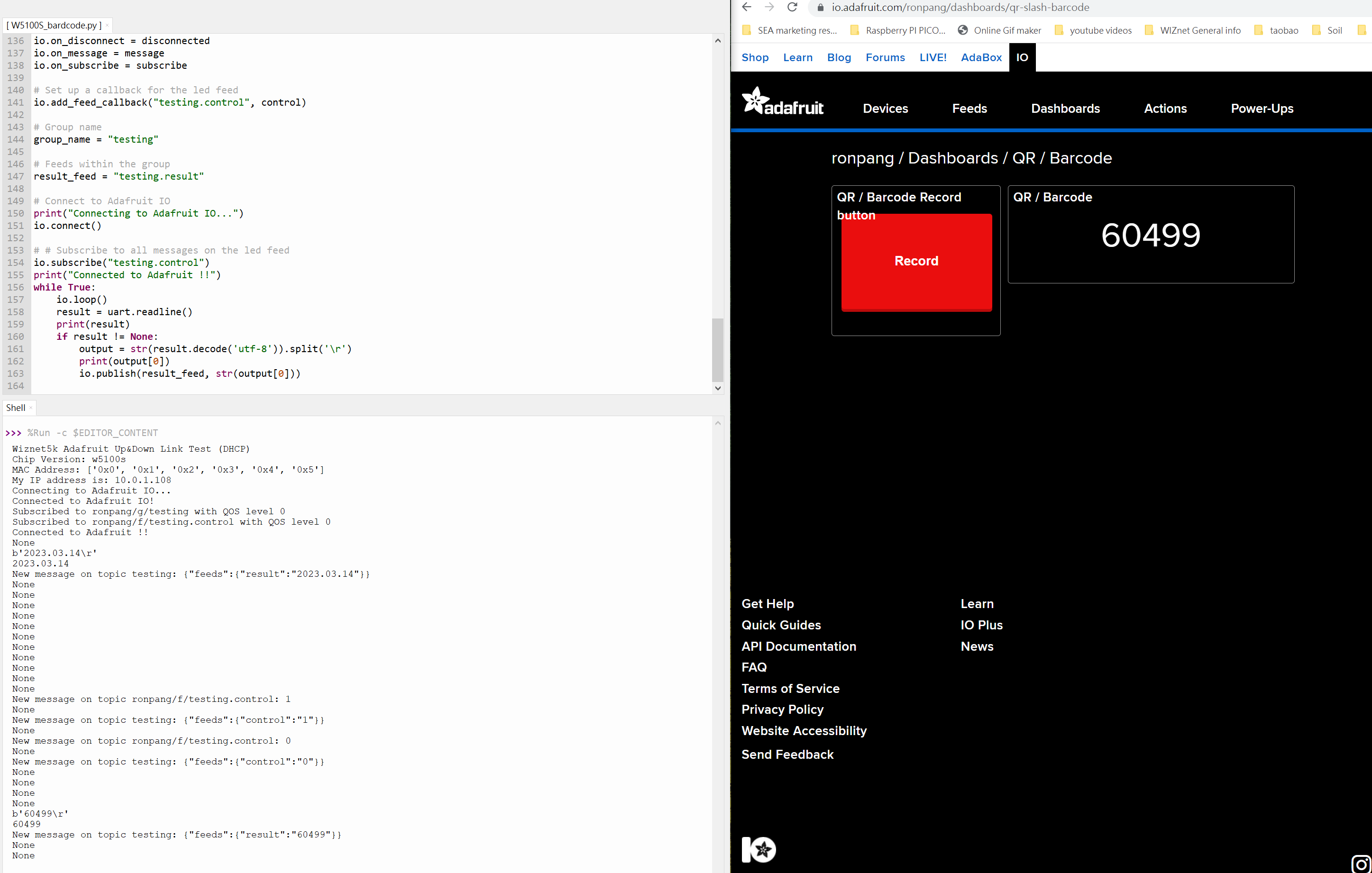This screenshot has height=873, width=1372.
Task: Click the editor vertical scrollbar thumb
Action: 717,350
